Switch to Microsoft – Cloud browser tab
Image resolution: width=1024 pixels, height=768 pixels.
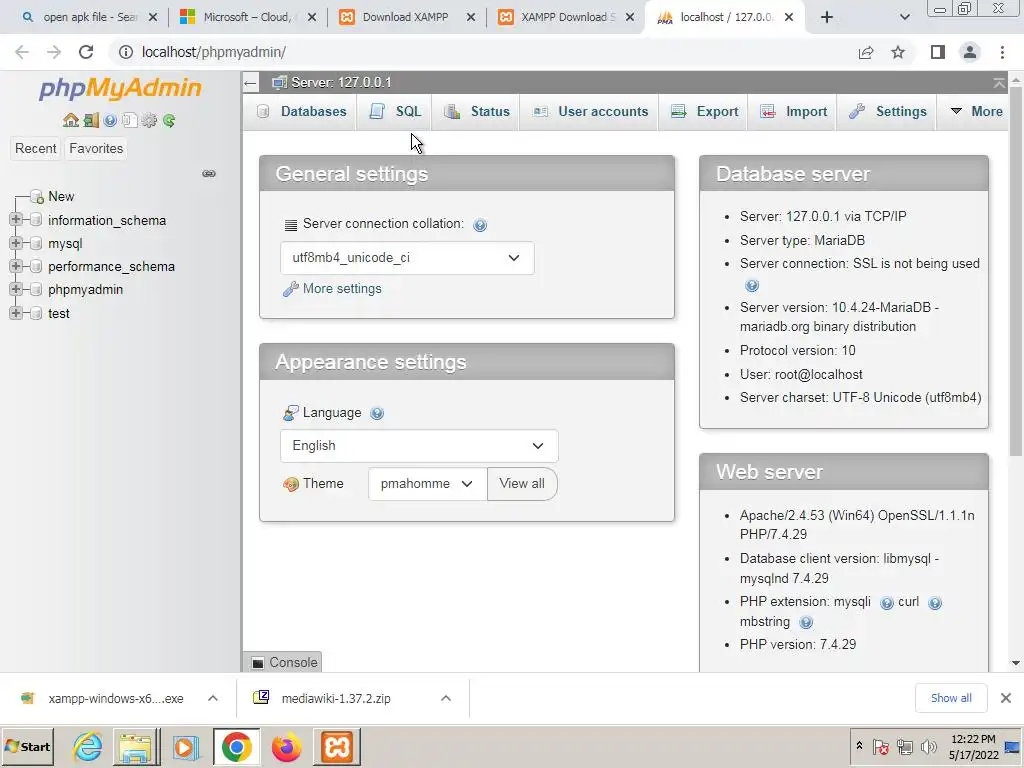coord(246,18)
